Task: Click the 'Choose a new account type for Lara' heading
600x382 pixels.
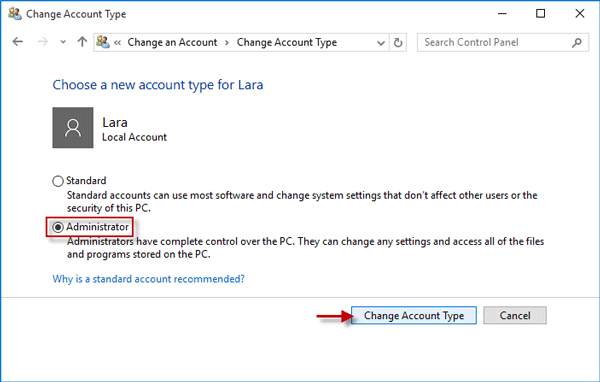Action: [x=158, y=85]
